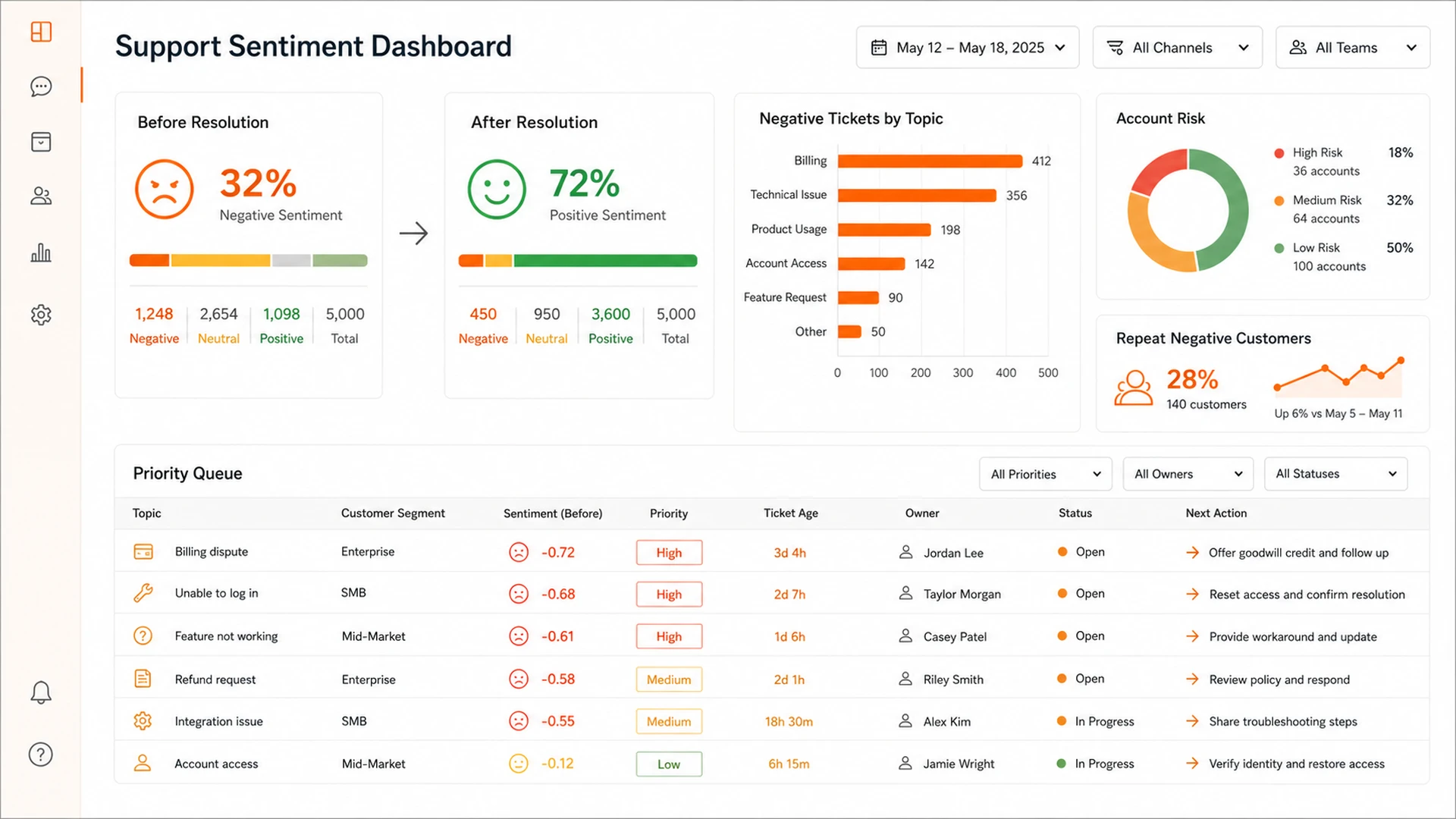Expand the All Statuses dropdown
1456x819 pixels.
(1336, 474)
